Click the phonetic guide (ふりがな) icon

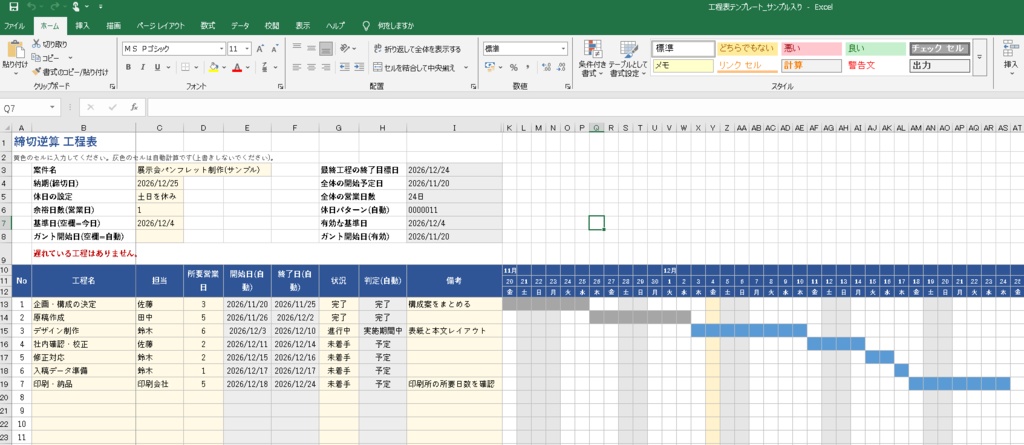pos(264,67)
